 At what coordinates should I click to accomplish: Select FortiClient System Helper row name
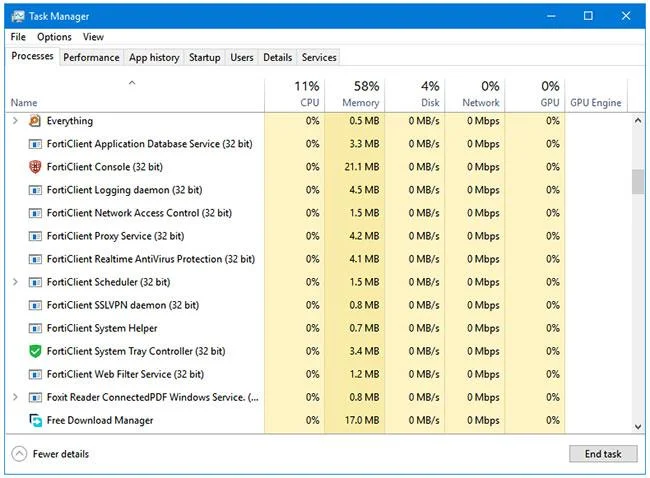(102, 328)
